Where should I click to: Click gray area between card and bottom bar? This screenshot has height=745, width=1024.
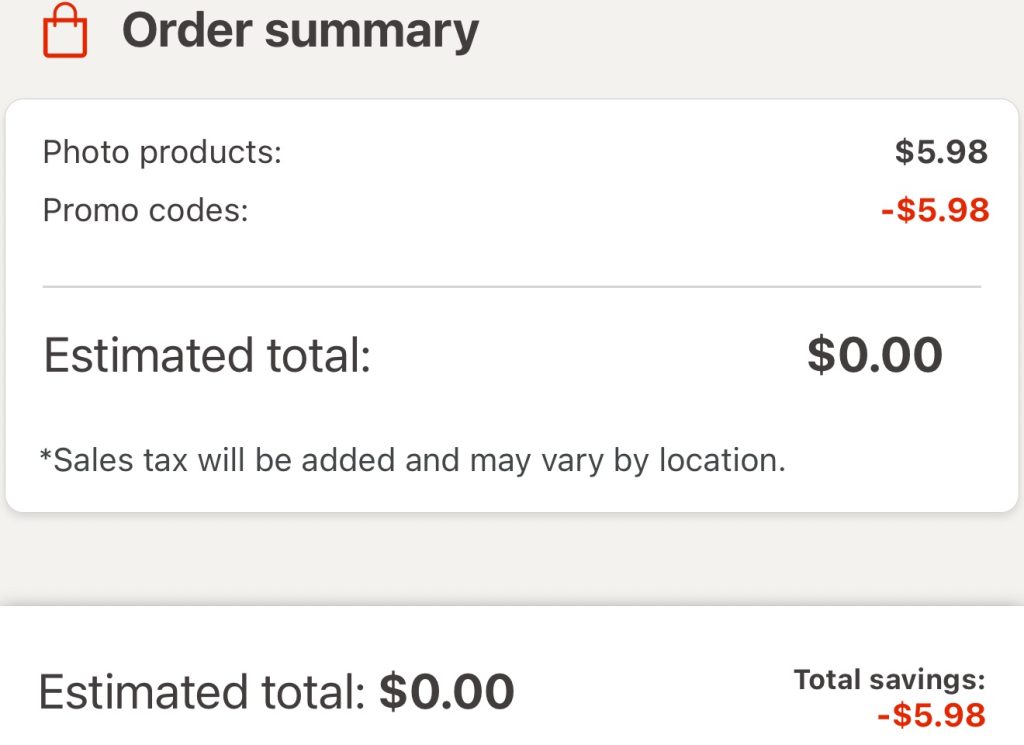511,558
